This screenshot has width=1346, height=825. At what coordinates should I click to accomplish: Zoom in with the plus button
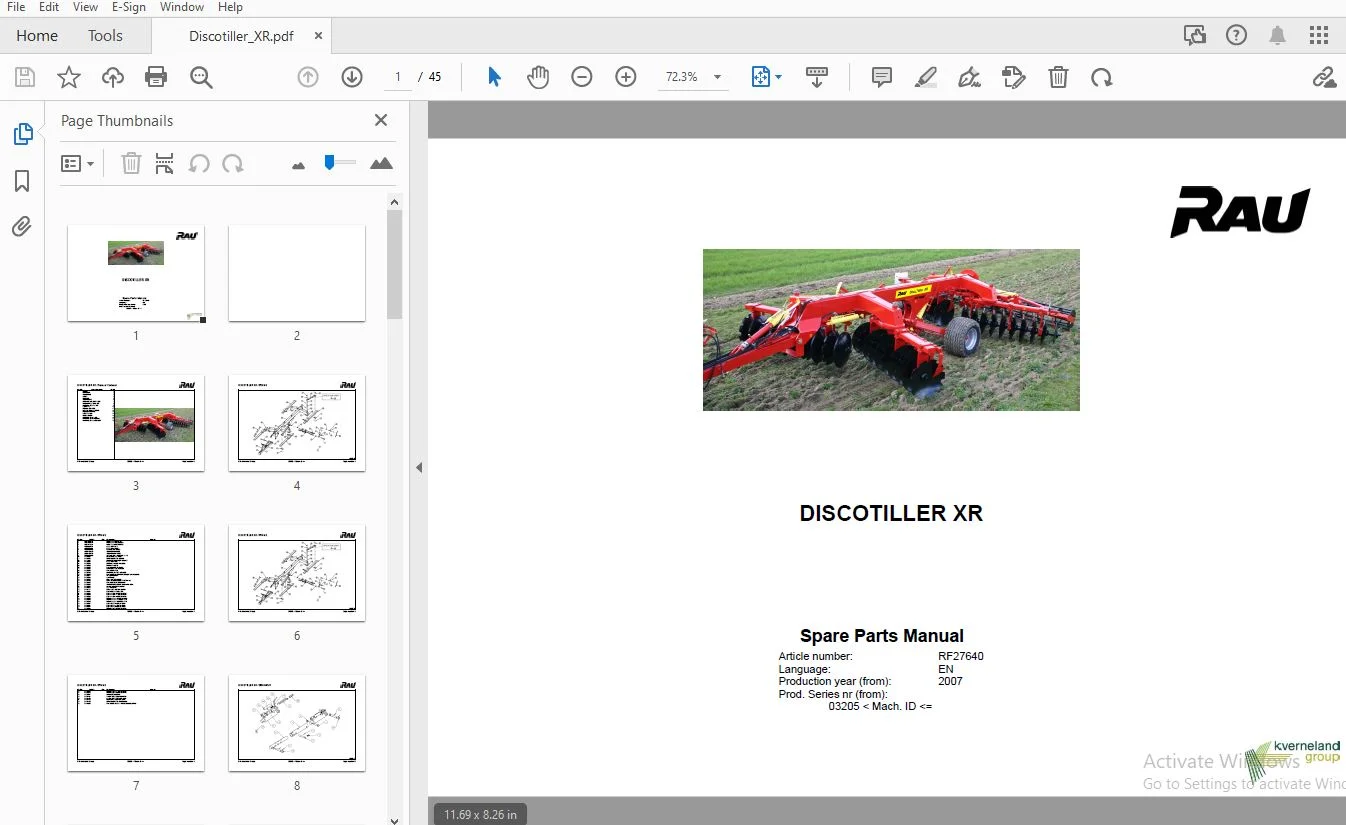tap(626, 77)
